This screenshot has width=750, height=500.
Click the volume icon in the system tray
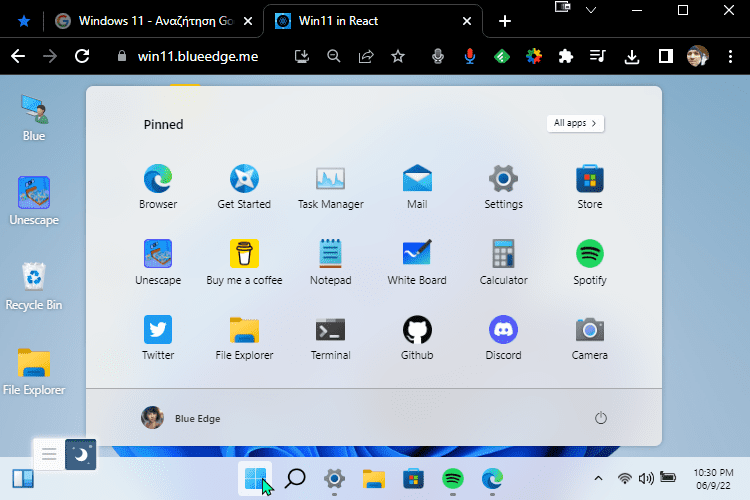tap(646, 478)
